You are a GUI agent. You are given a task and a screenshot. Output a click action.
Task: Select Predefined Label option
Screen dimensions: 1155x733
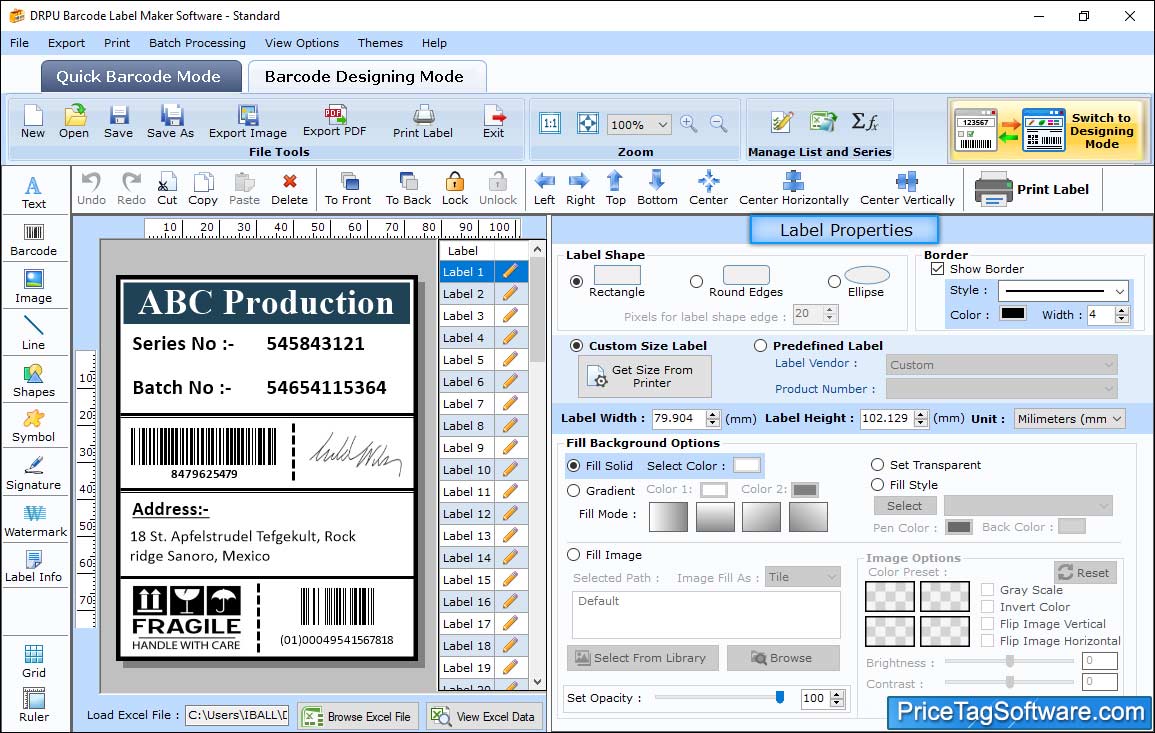pyautogui.click(x=760, y=346)
